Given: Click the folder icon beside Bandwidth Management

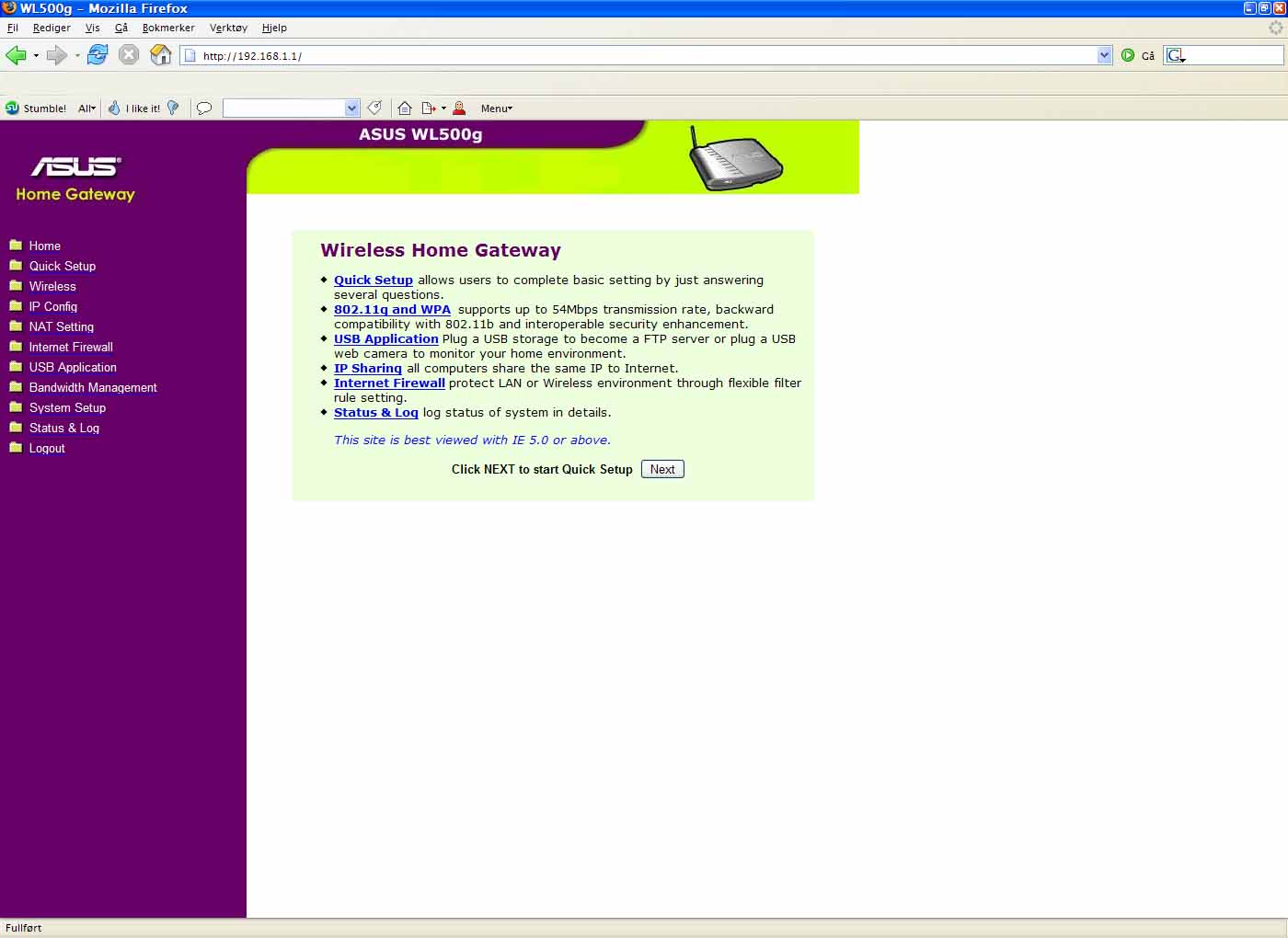Looking at the screenshot, I should [x=16, y=386].
